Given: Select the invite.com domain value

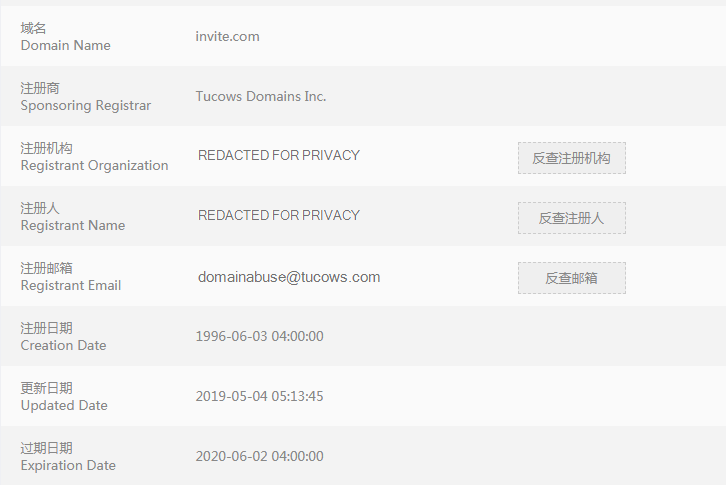Looking at the screenshot, I should pos(227,36).
